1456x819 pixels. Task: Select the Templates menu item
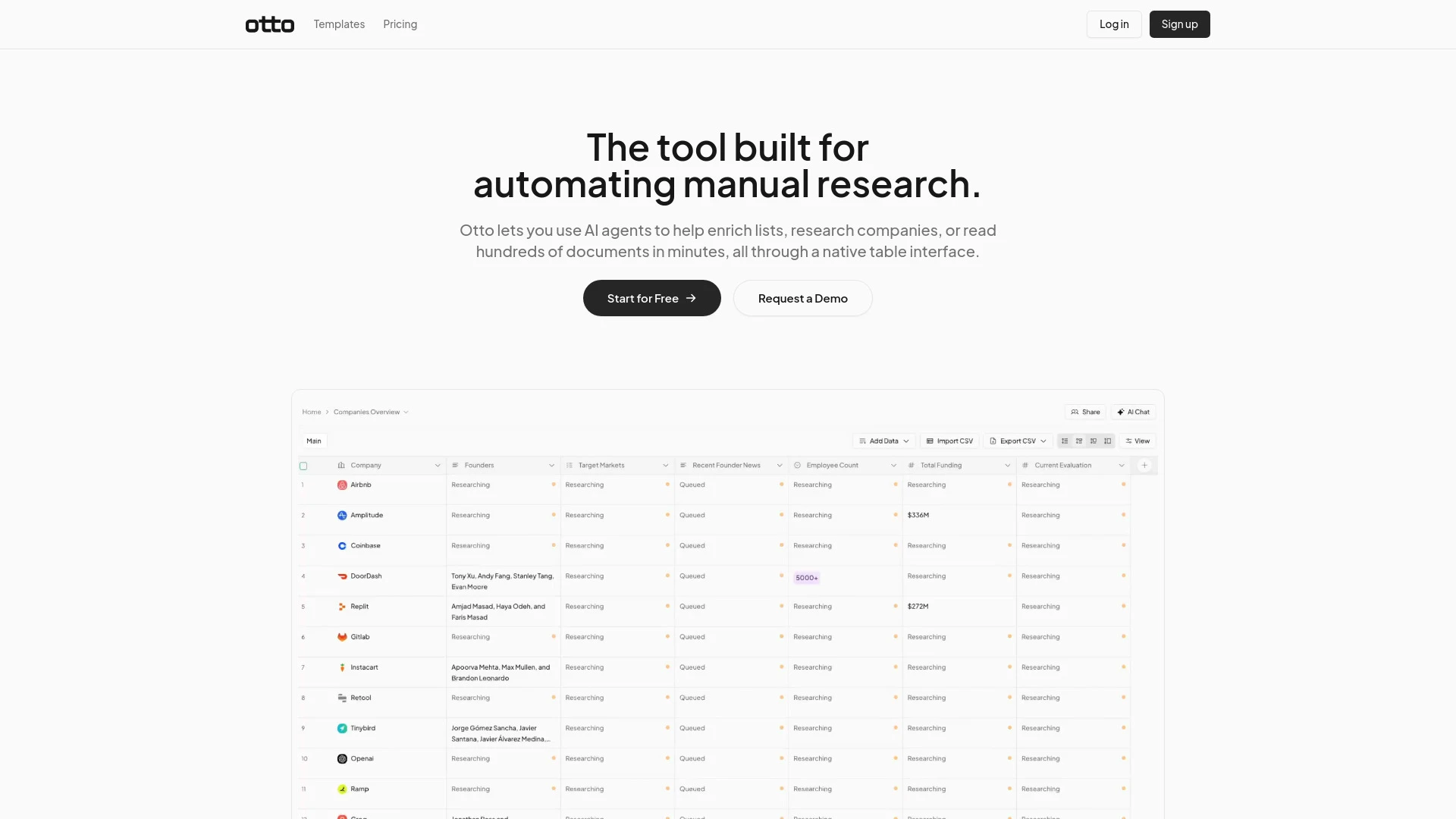339,24
